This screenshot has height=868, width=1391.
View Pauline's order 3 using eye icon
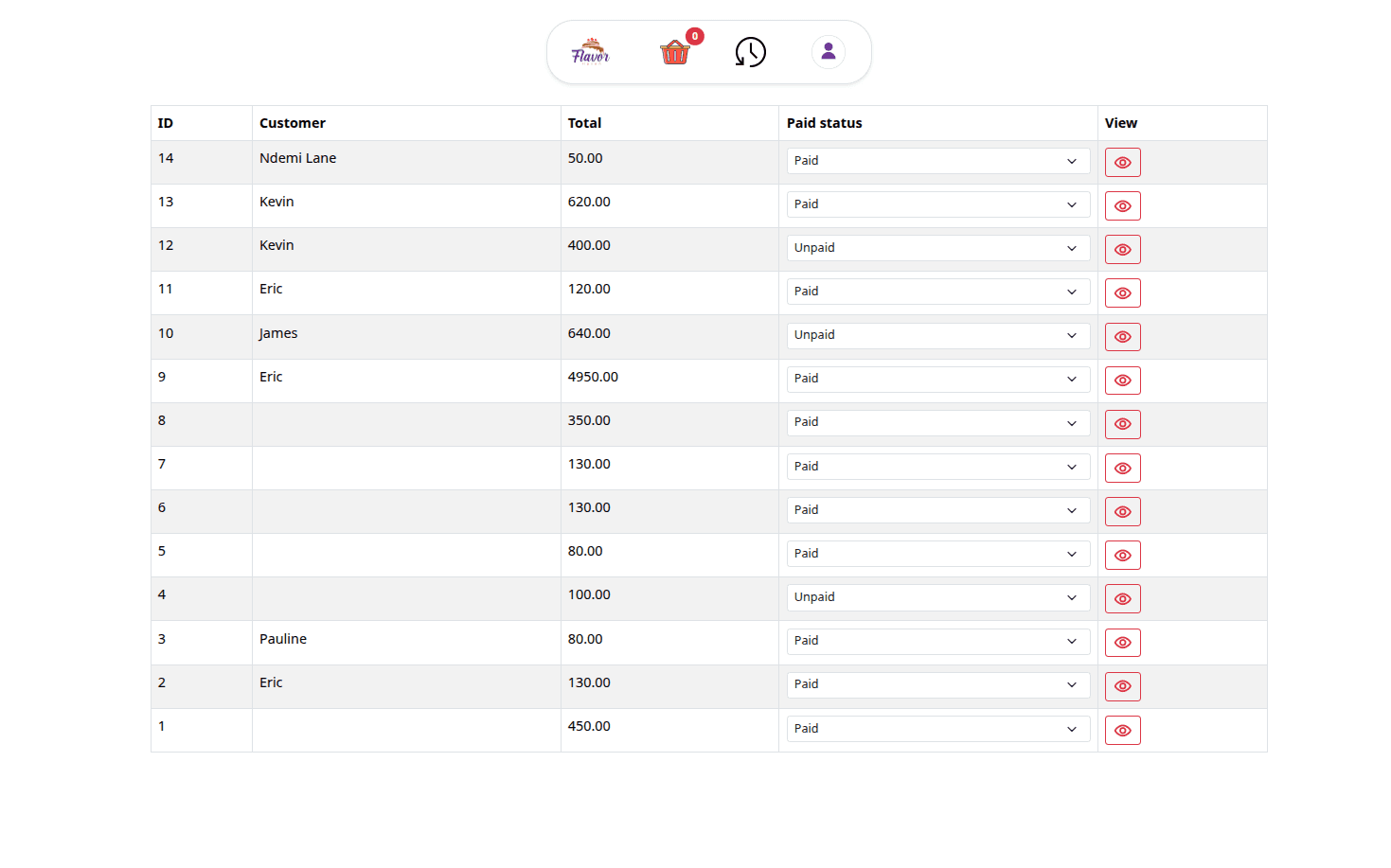pos(1122,642)
